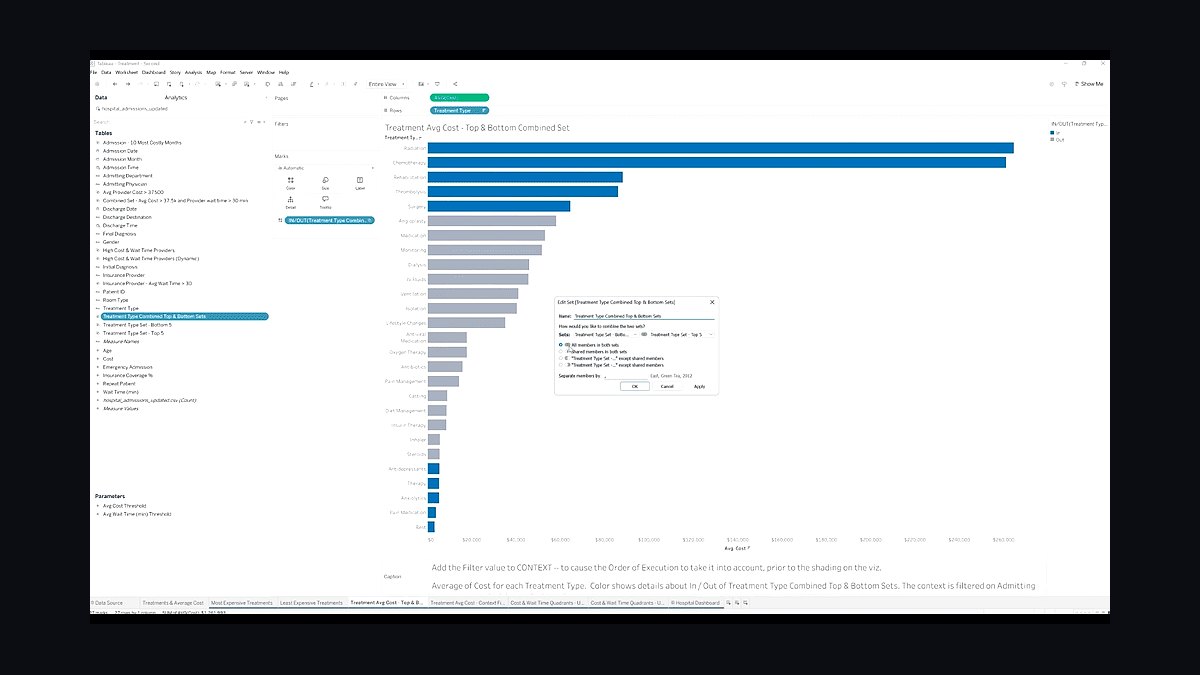Viewport: 1200px width, 675px height.
Task: Open the Worksheet menu
Action: click(x=126, y=72)
